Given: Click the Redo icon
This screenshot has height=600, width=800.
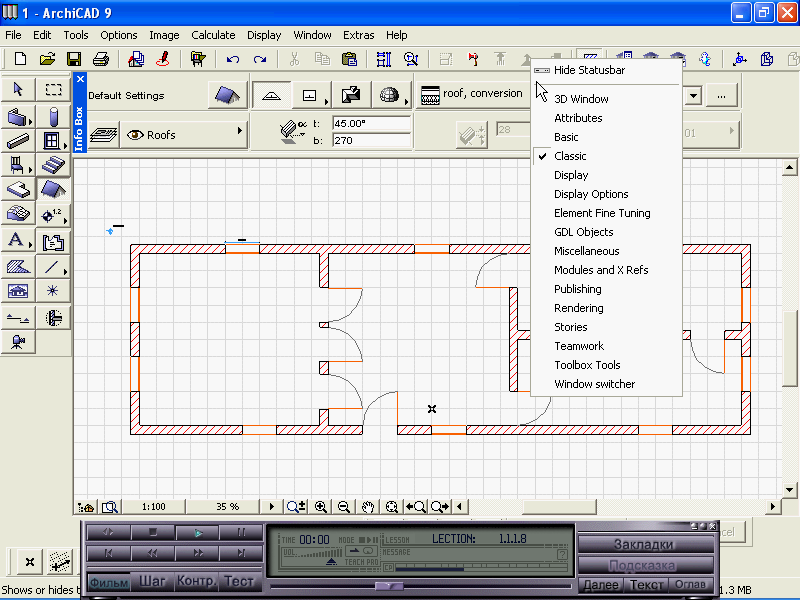Looking at the screenshot, I should click(260, 59).
